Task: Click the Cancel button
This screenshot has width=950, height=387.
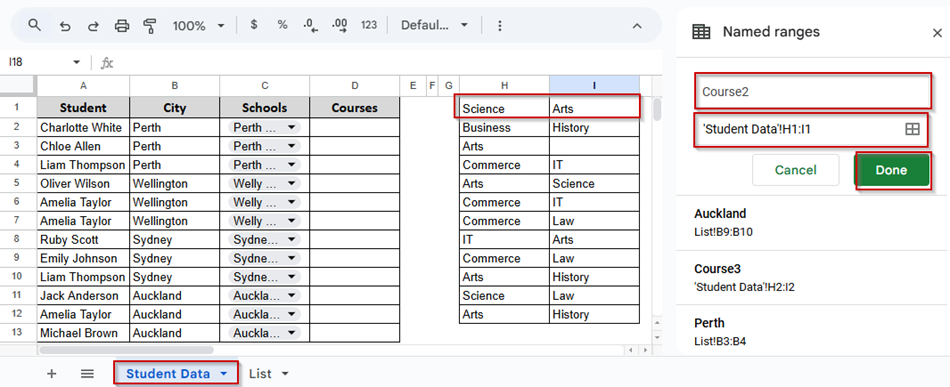Action: tap(796, 170)
